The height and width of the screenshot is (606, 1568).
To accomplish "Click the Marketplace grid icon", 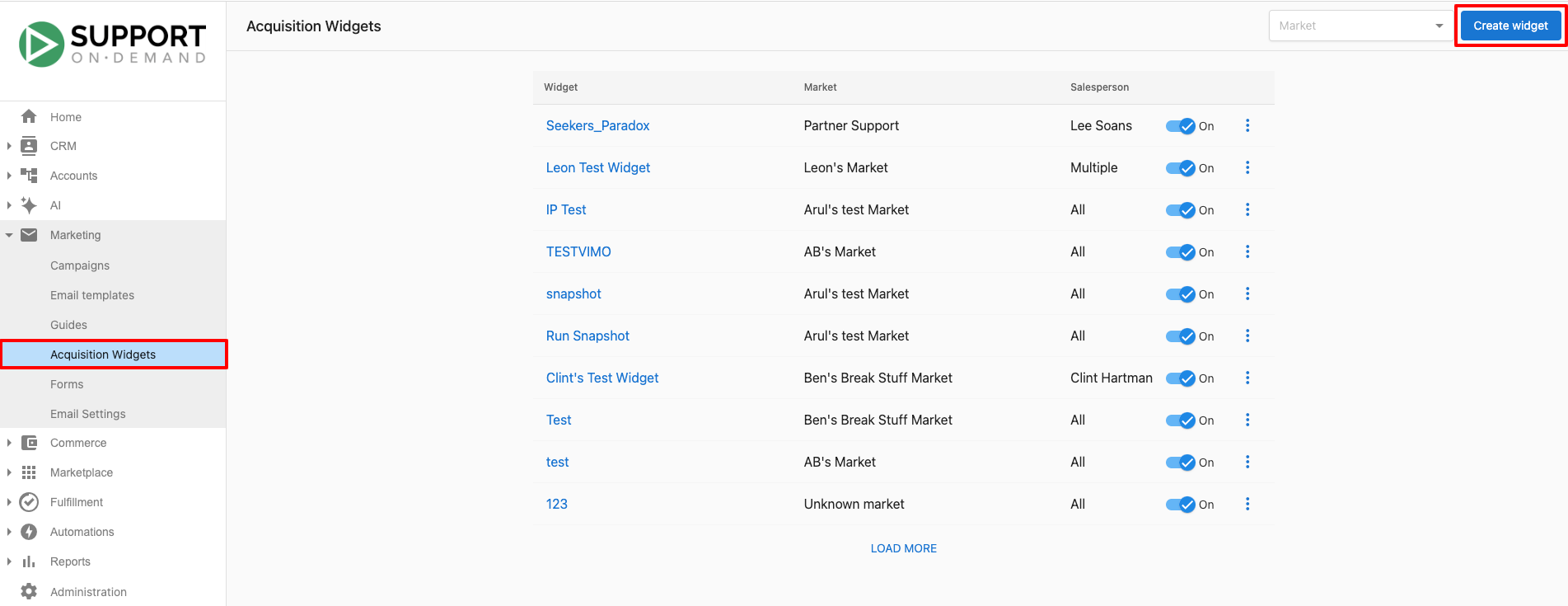I will click(x=29, y=472).
